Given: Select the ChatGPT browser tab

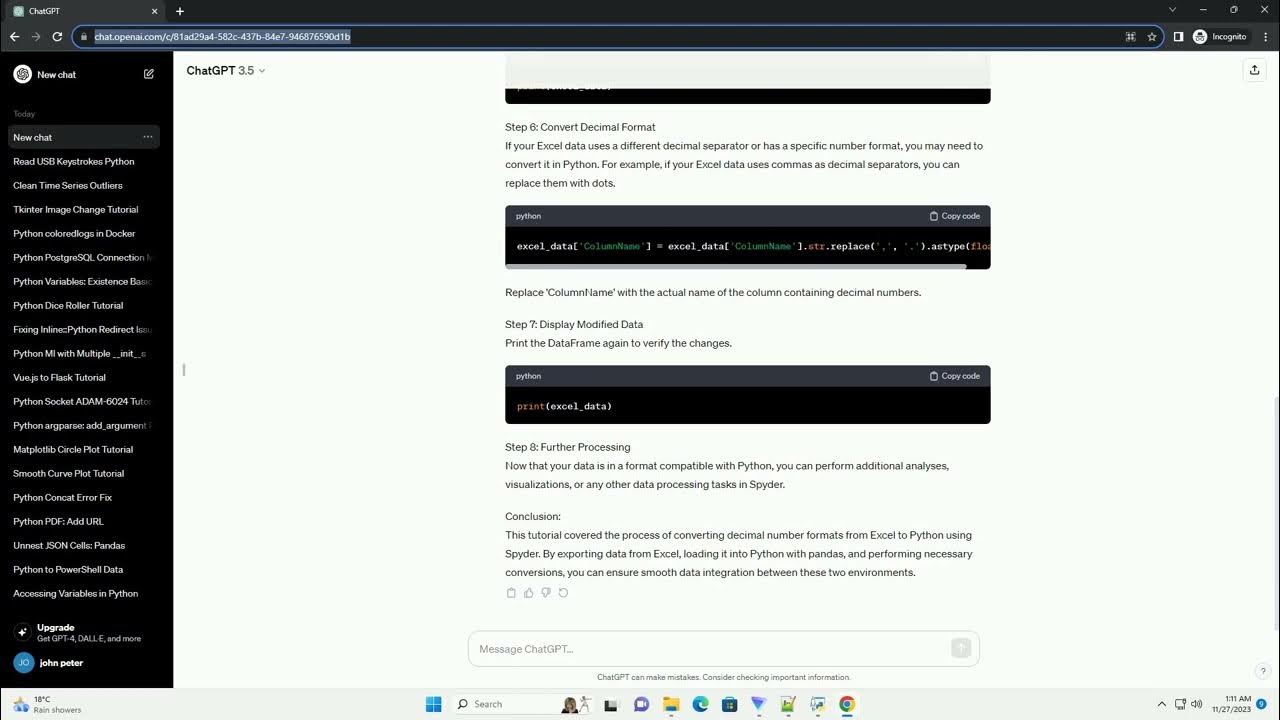Looking at the screenshot, I should (86, 11).
